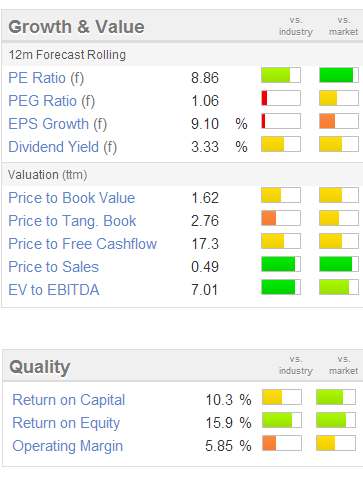Open the PE Ratio (f) link
363x477 pixels.
click(46, 78)
